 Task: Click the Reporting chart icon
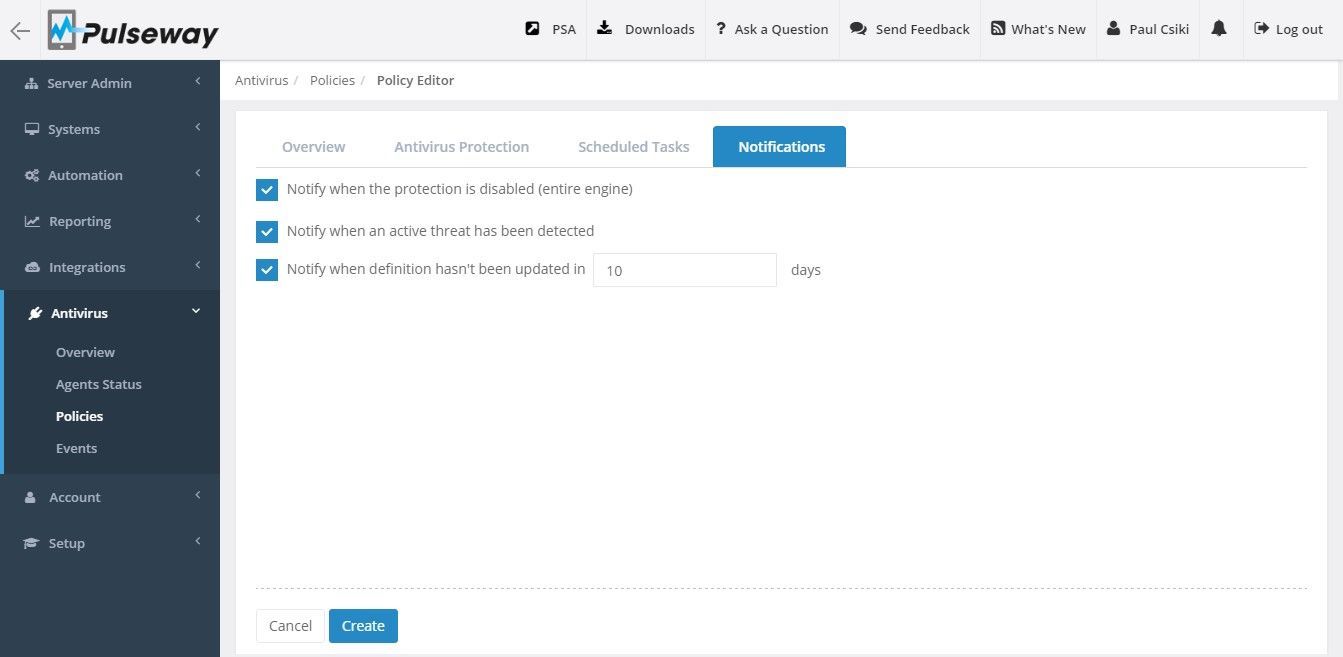(32, 222)
